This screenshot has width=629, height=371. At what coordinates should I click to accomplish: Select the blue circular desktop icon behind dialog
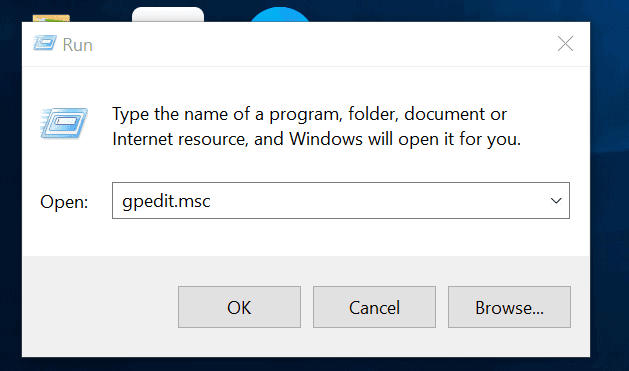(x=280, y=15)
